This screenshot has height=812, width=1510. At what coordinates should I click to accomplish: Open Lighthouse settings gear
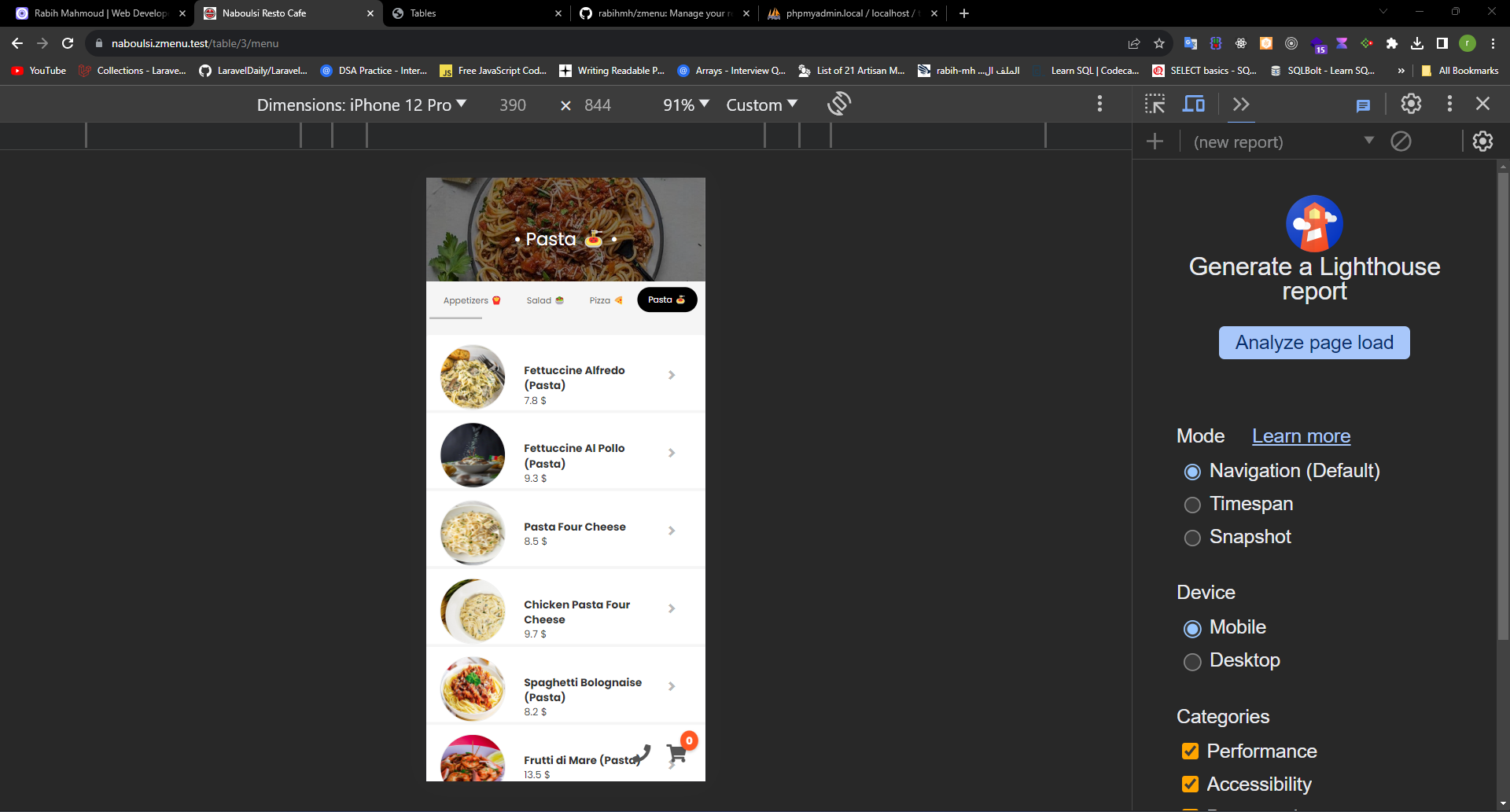point(1482,141)
